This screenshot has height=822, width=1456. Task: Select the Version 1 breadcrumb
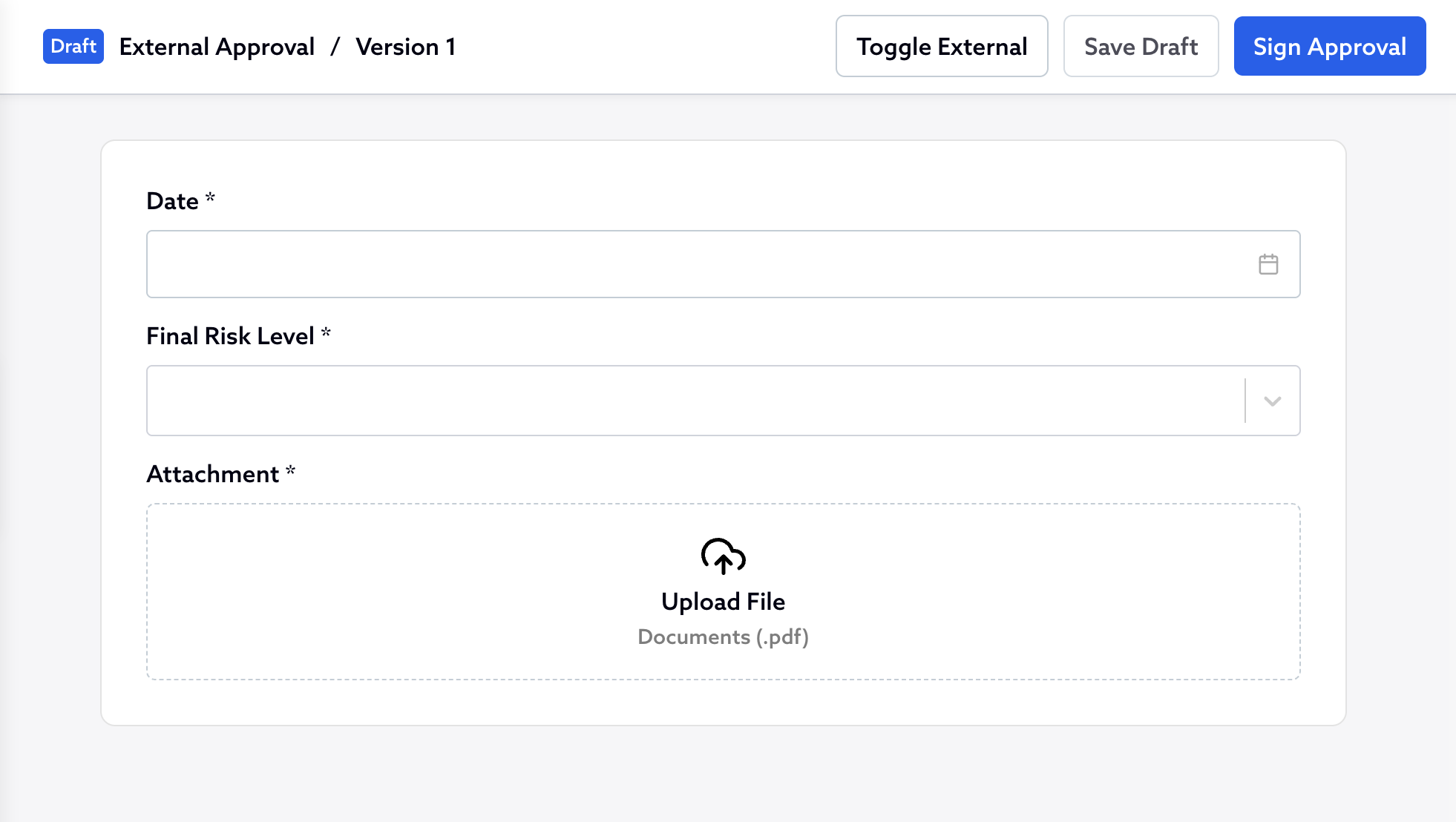405,47
